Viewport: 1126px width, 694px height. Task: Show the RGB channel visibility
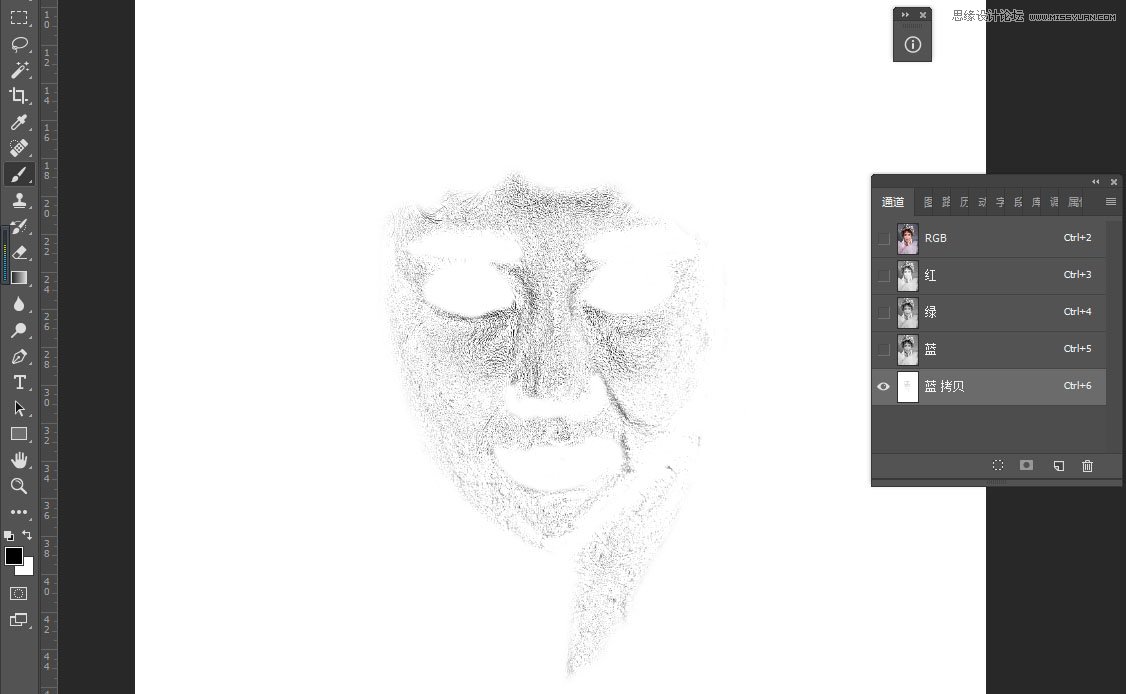coord(884,239)
